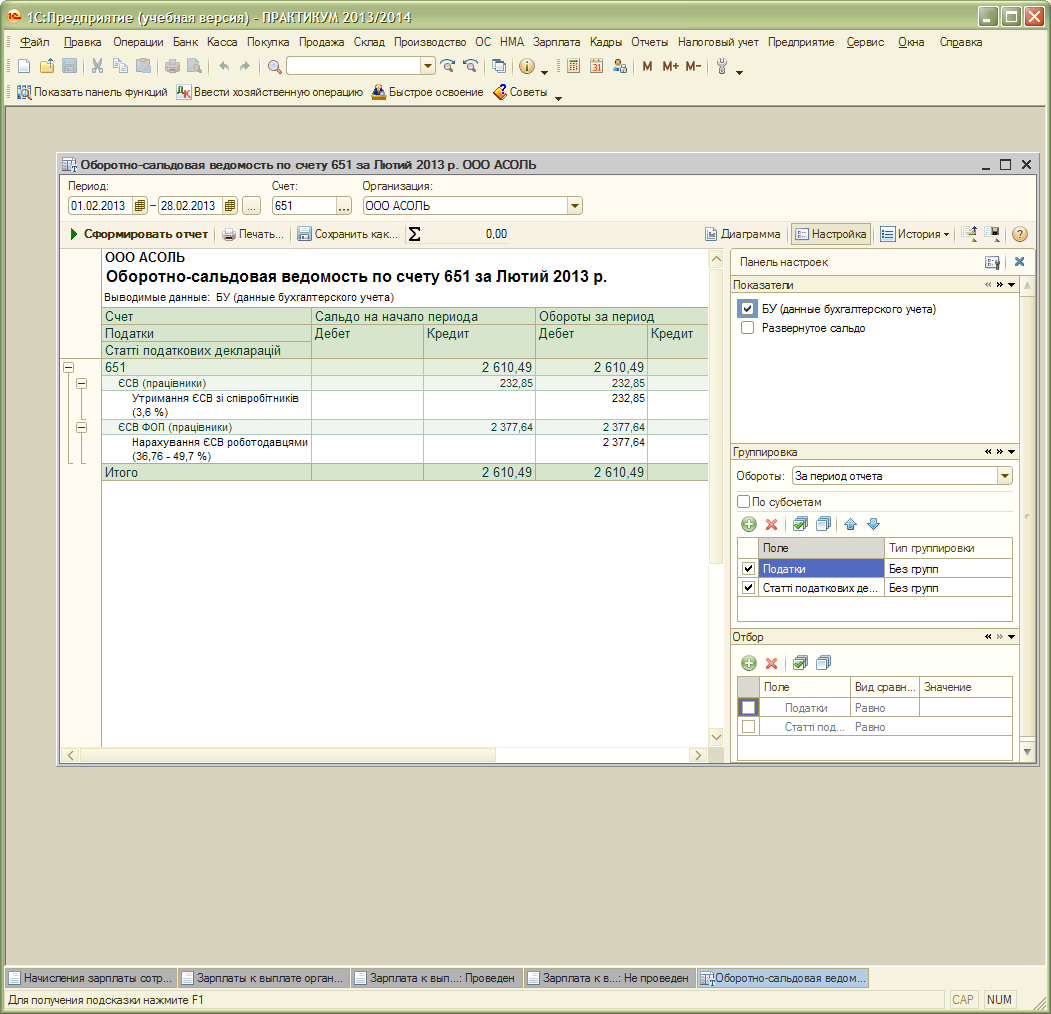This screenshot has width=1051, height=1014.
Task: Delete filter with red X in Отбор
Action: click(771, 663)
